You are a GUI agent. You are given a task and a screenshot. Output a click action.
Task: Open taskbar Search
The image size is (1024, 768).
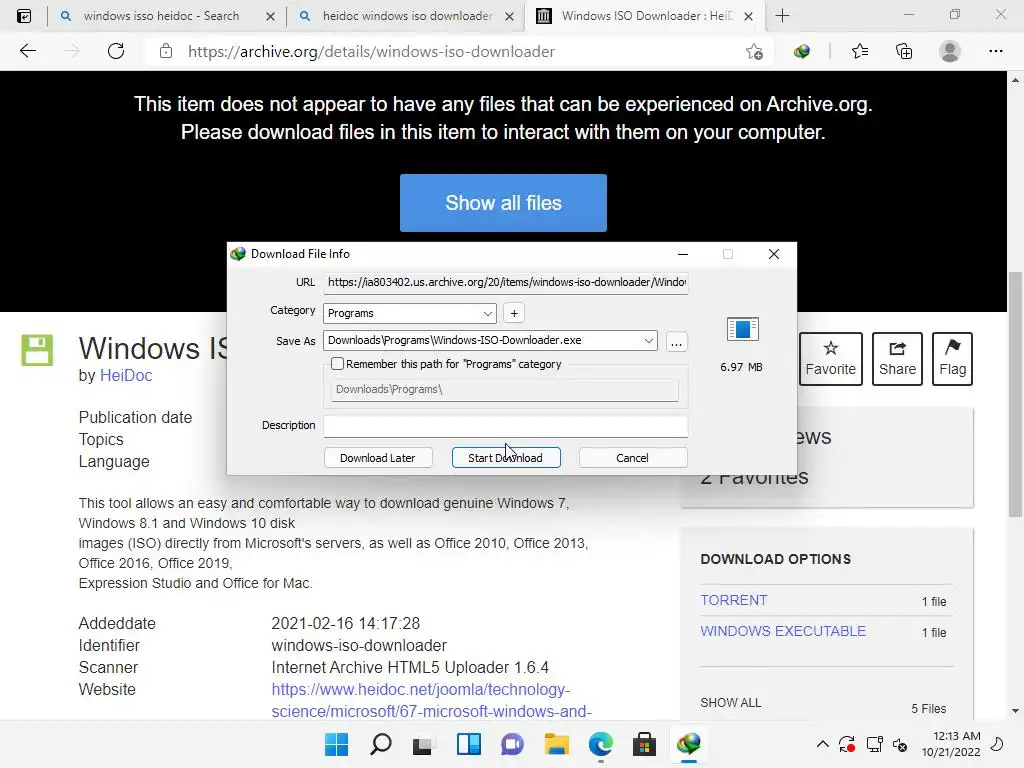tap(381, 744)
